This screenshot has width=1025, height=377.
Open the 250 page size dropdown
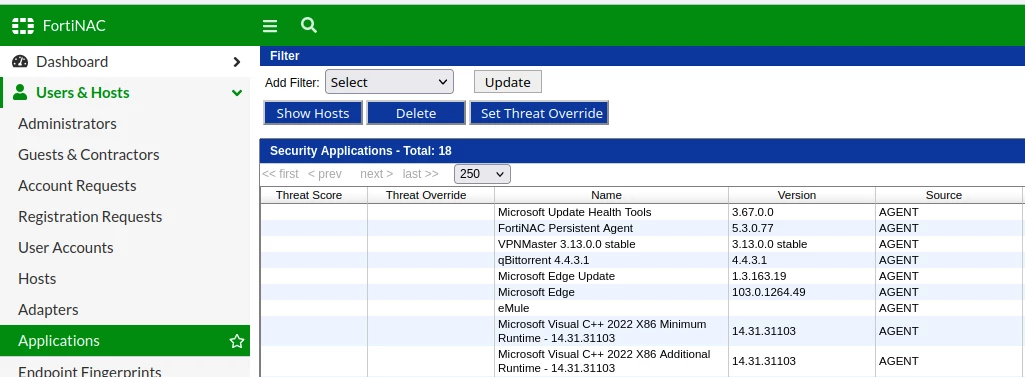point(482,174)
